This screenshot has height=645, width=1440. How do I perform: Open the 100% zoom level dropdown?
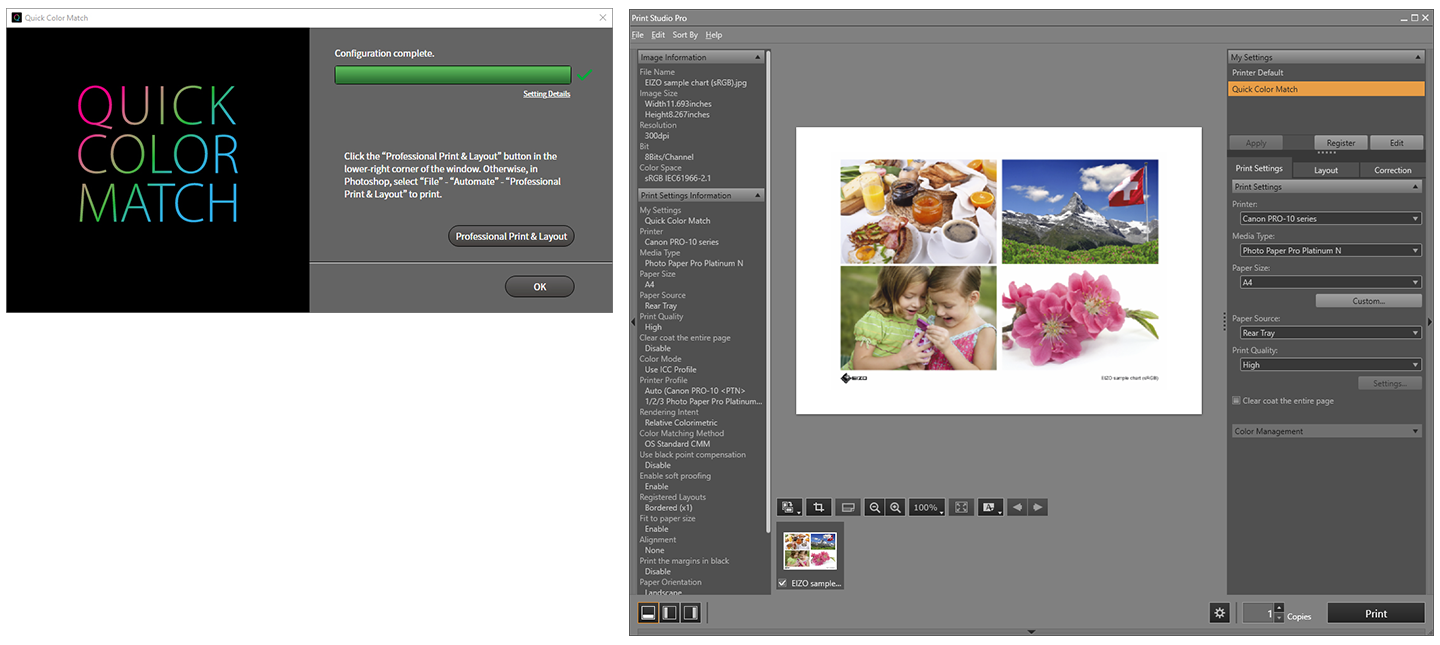click(x=927, y=507)
